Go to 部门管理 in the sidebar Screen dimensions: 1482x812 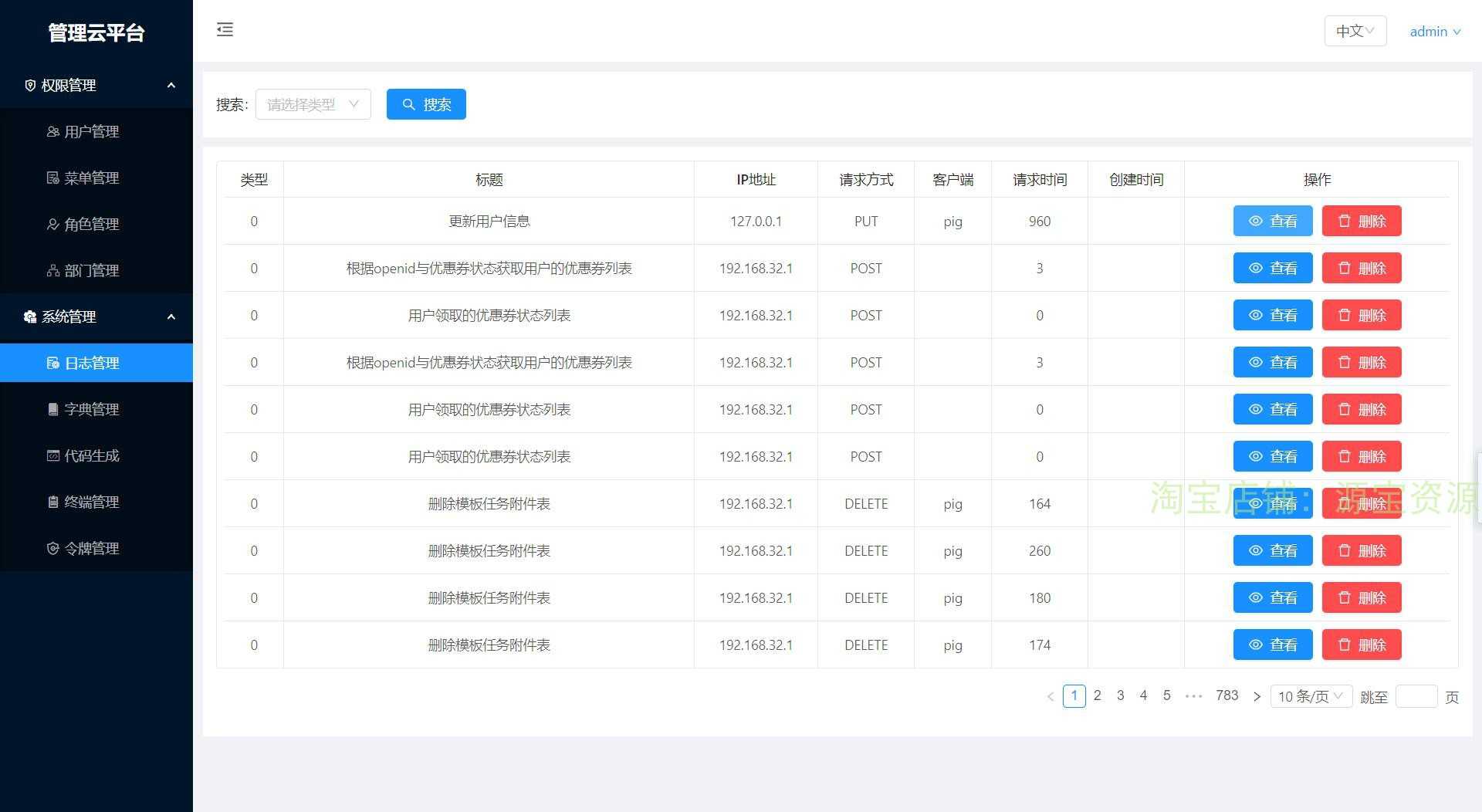point(96,270)
